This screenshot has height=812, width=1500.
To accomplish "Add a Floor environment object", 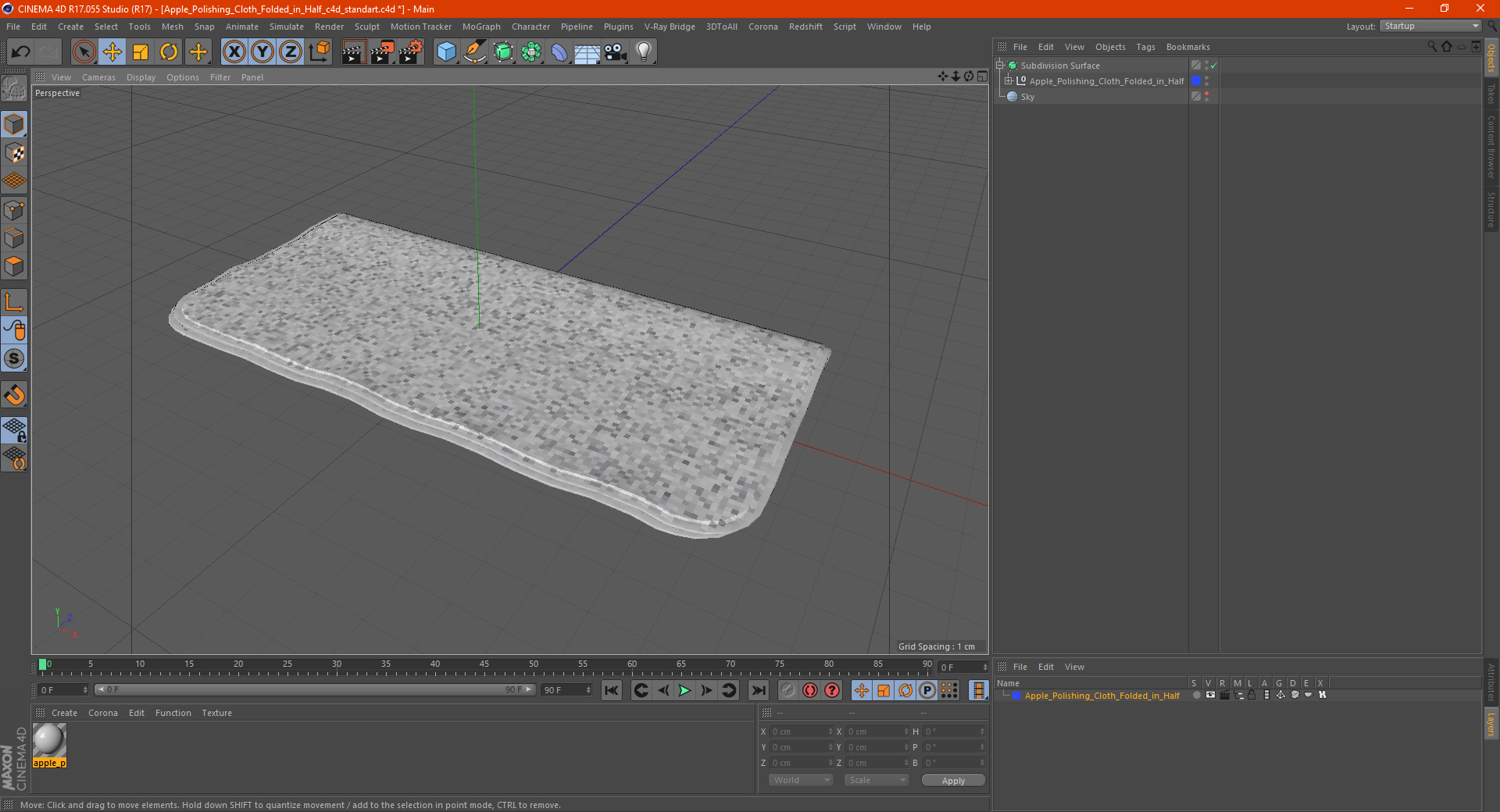I will (587, 52).
